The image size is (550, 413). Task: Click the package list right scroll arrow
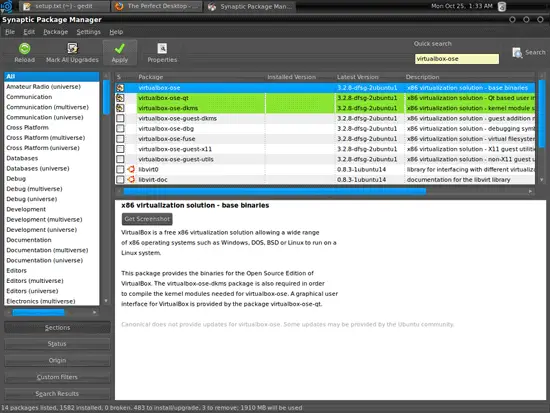click(x=530, y=191)
